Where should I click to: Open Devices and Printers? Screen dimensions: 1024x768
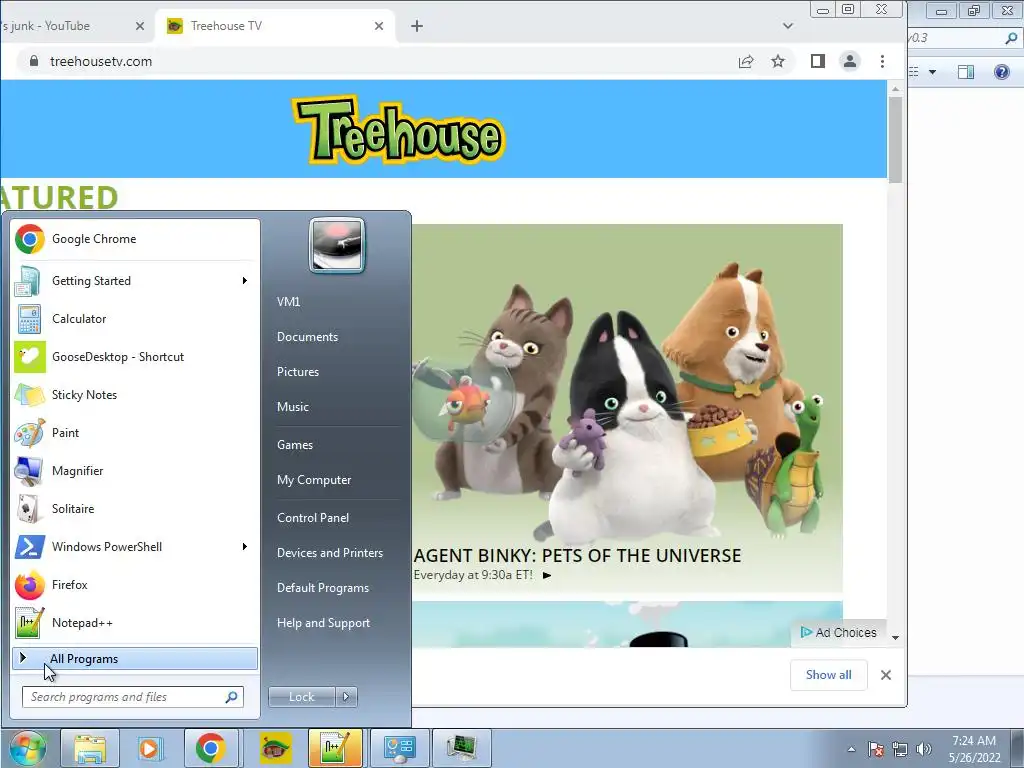330,552
